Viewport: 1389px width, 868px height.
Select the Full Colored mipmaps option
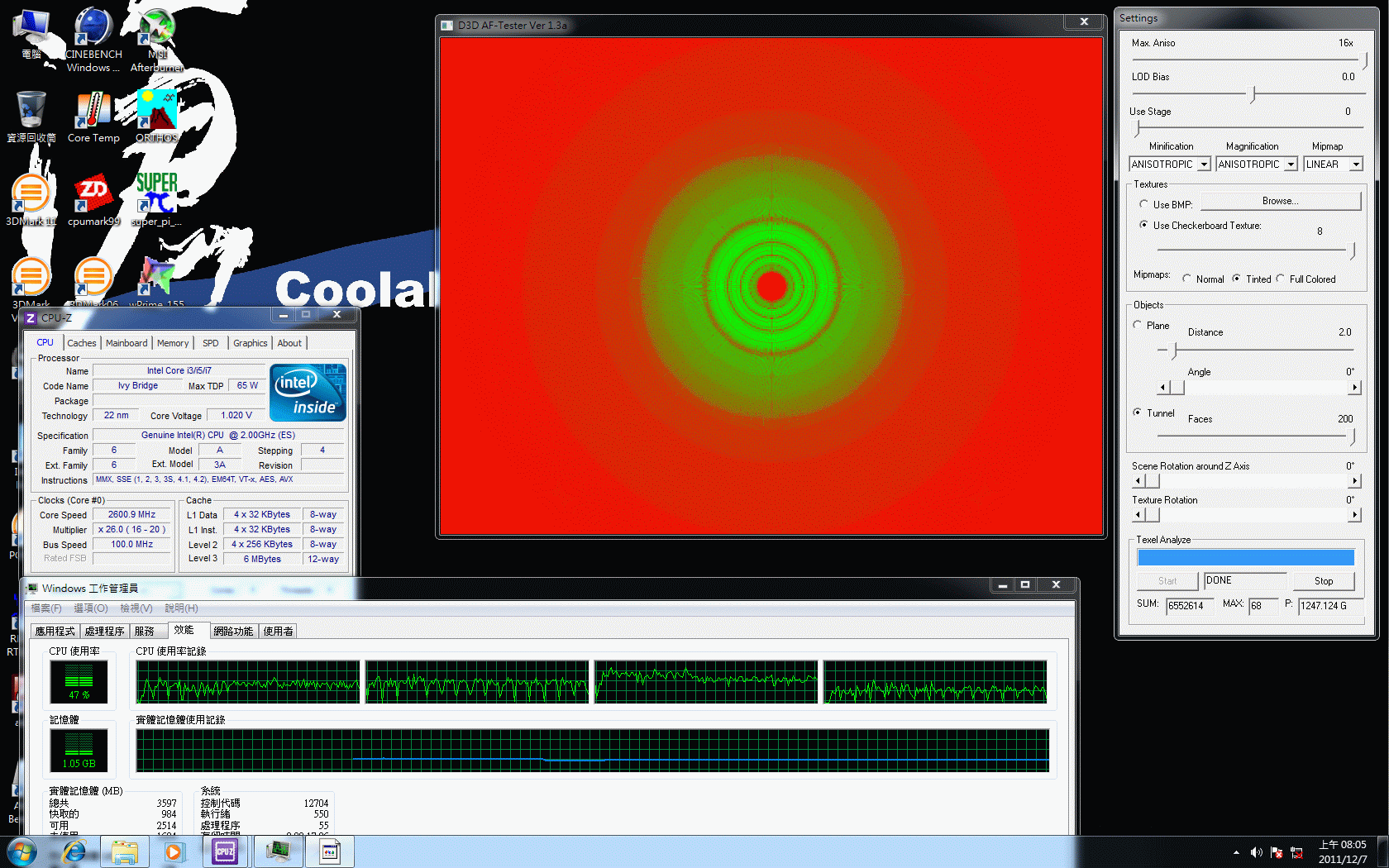pos(1281,279)
